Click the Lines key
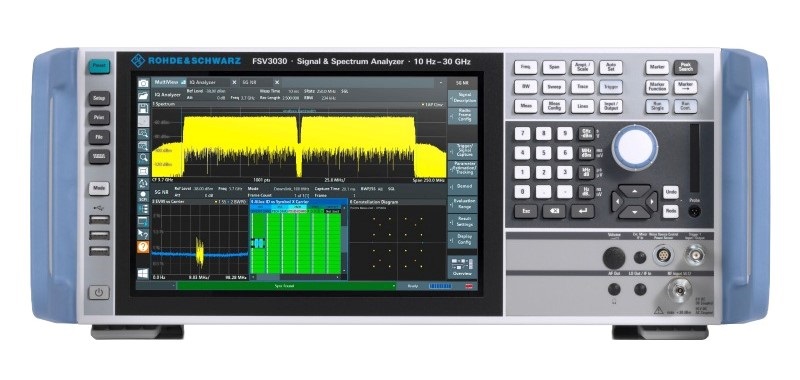Viewport: 800px width, 380px height. (582, 106)
